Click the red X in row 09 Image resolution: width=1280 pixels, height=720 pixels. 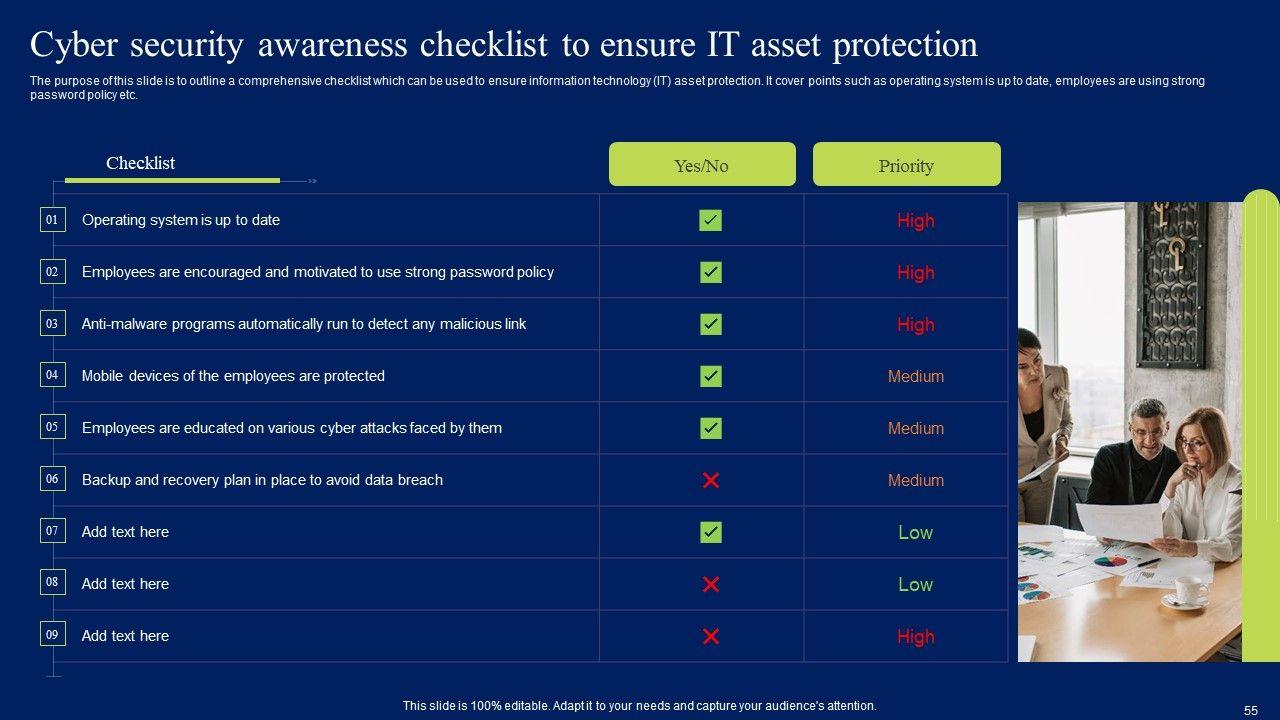click(711, 636)
